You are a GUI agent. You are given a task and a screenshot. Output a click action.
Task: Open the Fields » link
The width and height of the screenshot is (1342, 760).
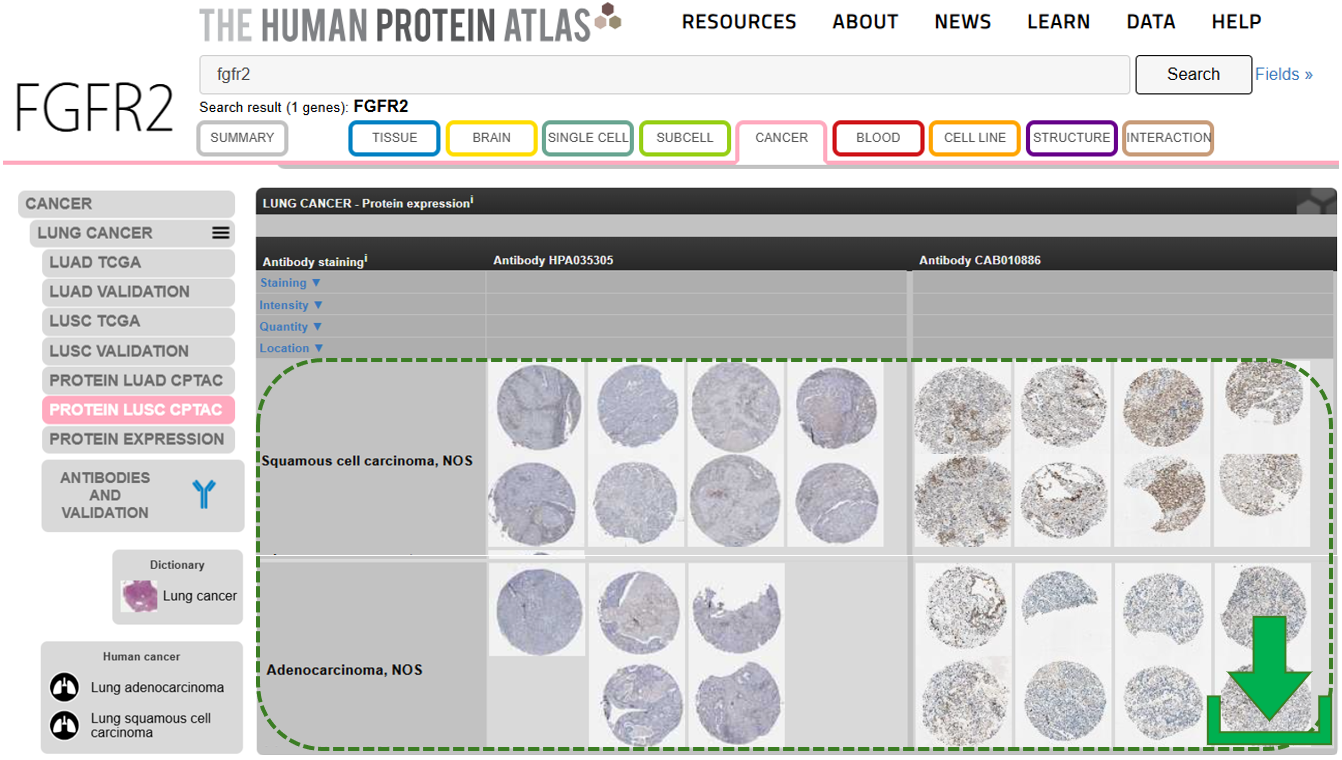click(1283, 74)
